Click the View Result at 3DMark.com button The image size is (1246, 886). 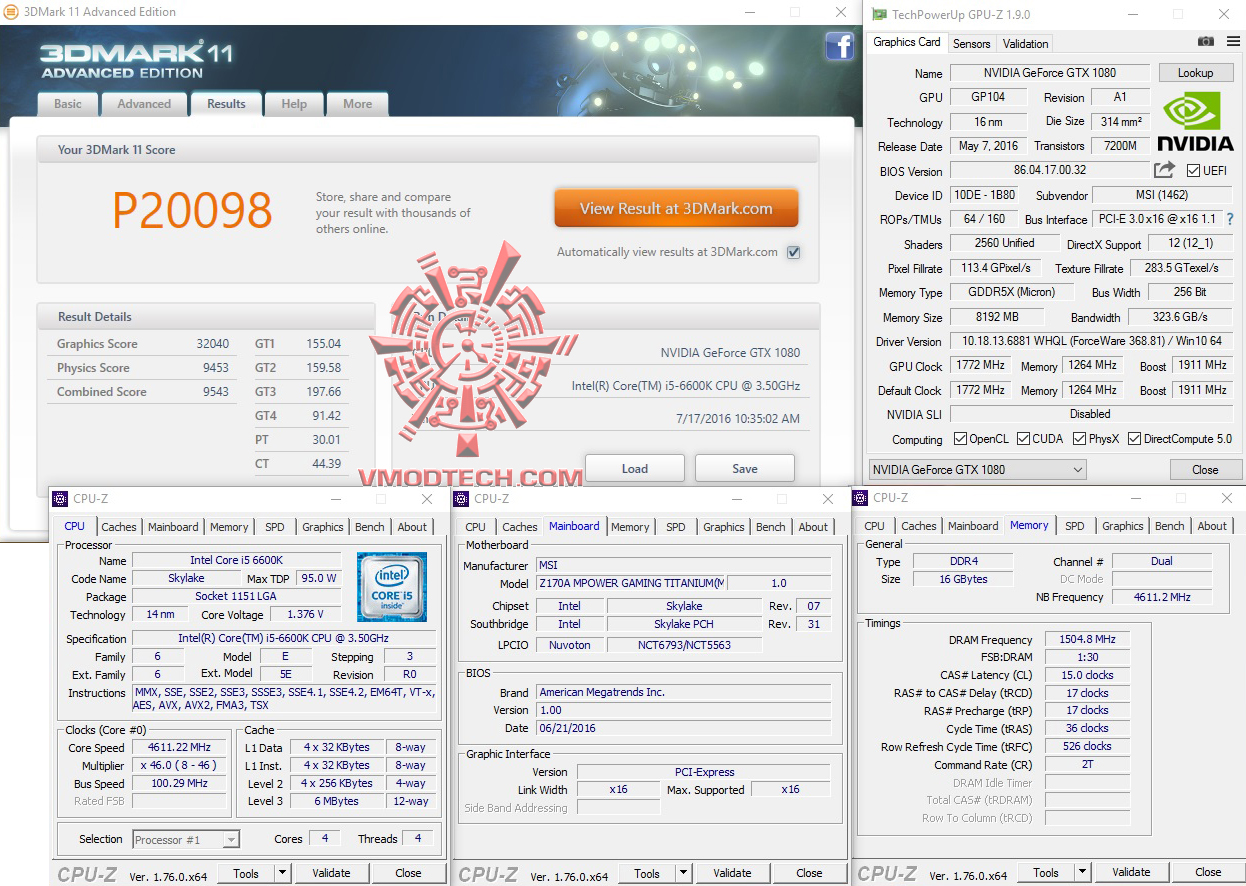tap(676, 207)
